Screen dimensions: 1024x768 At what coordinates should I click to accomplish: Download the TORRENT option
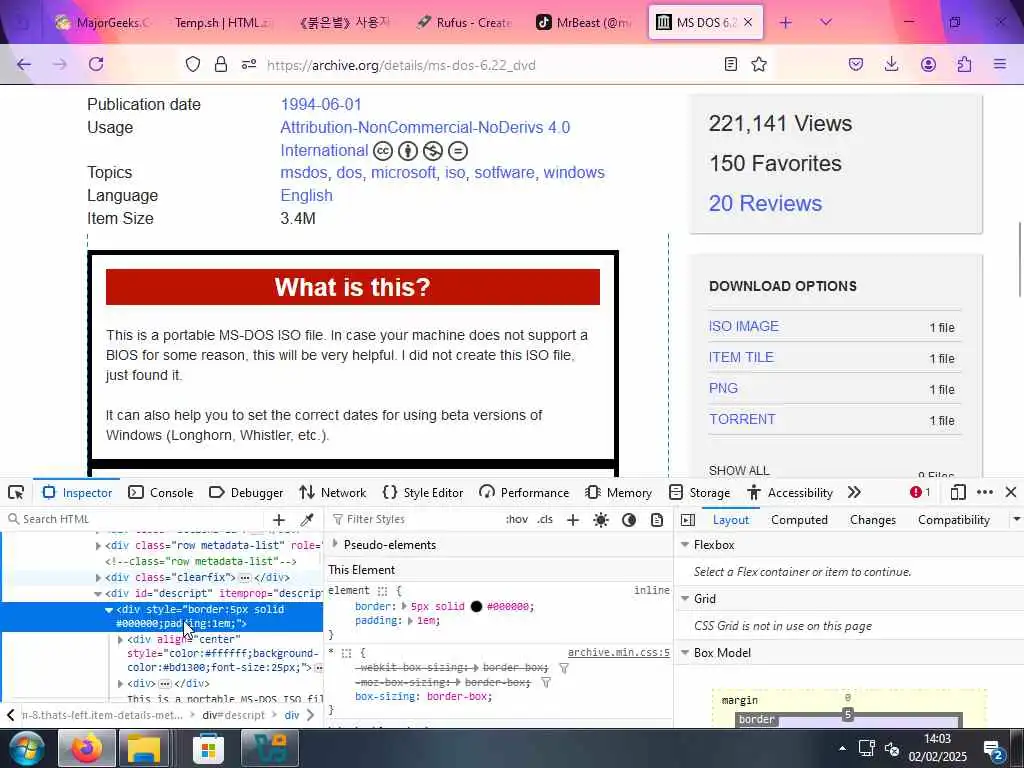[x=742, y=419]
